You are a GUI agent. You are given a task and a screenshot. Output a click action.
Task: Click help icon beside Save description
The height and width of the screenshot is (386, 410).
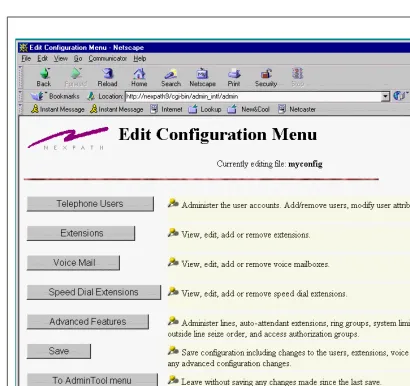[173, 350]
